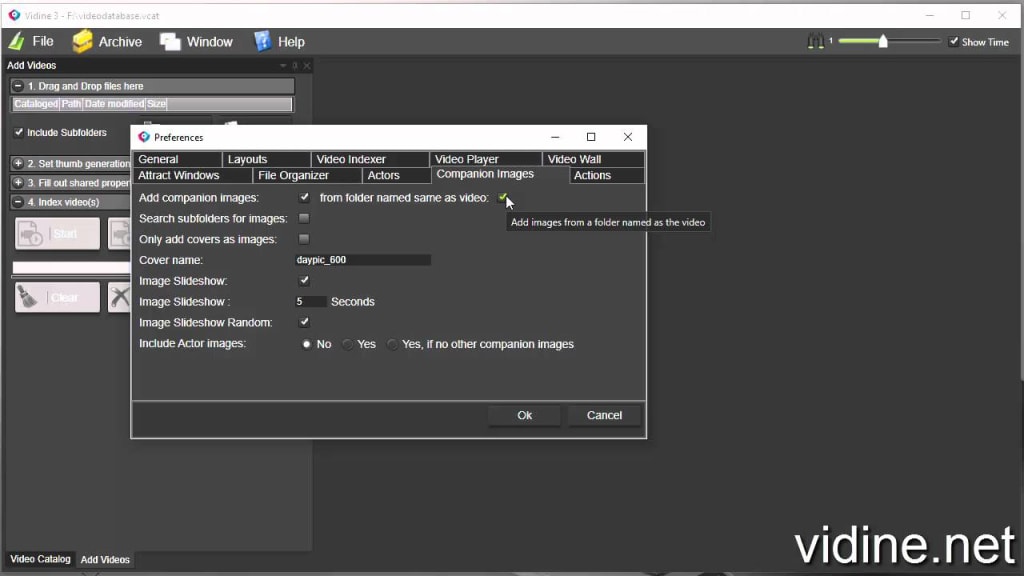Viewport: 1024px width, 576px height.
Task: Close the Preferences dialog
Action: pyautogui.click(x=628, y=137)
